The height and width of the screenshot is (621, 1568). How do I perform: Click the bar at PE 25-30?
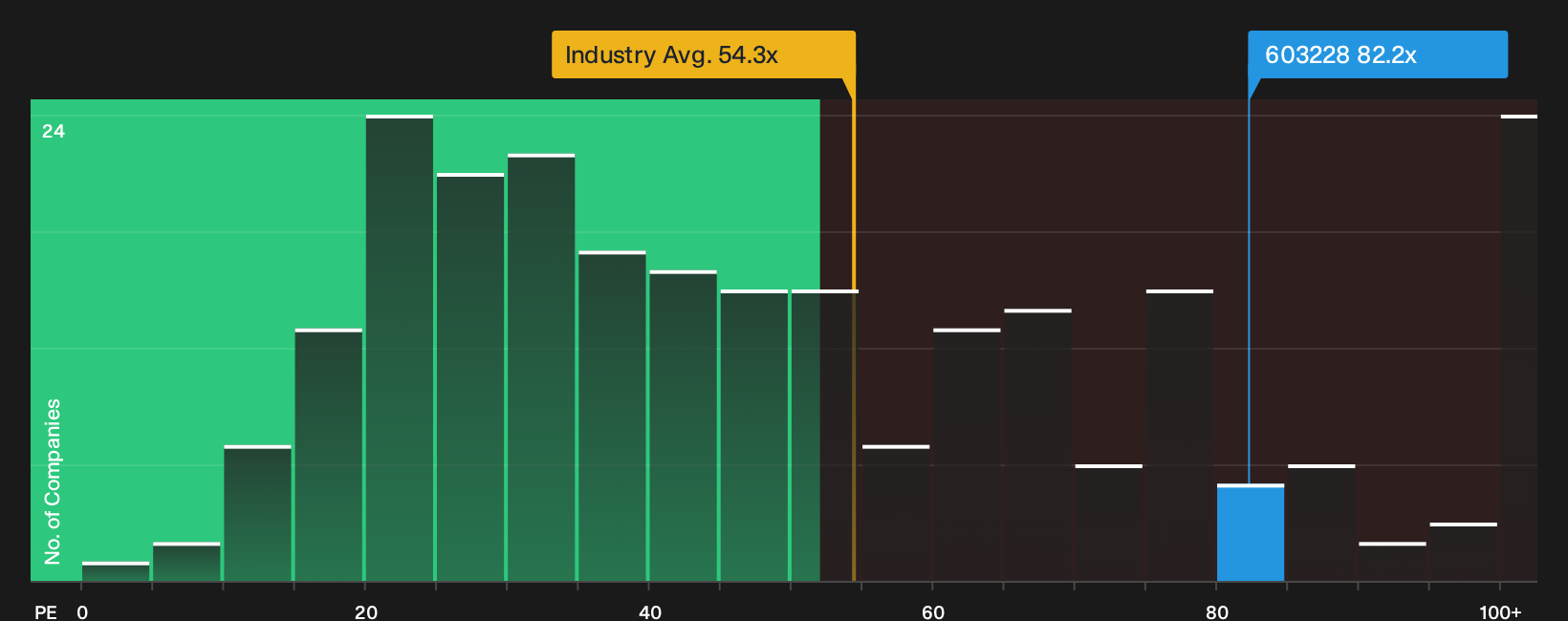coord(470,377)
